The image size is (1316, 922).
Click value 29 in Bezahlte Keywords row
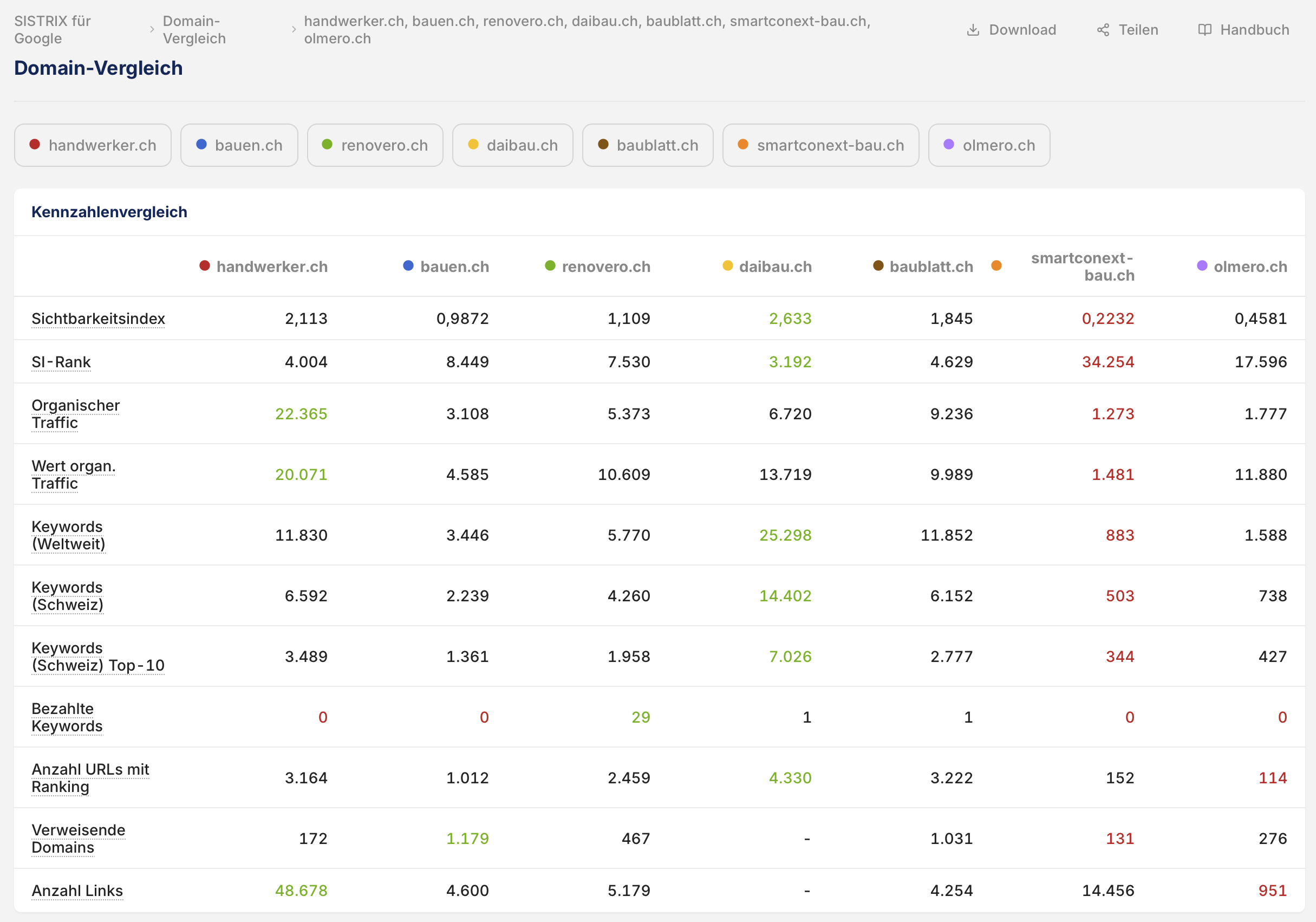[x=640, y=717]
